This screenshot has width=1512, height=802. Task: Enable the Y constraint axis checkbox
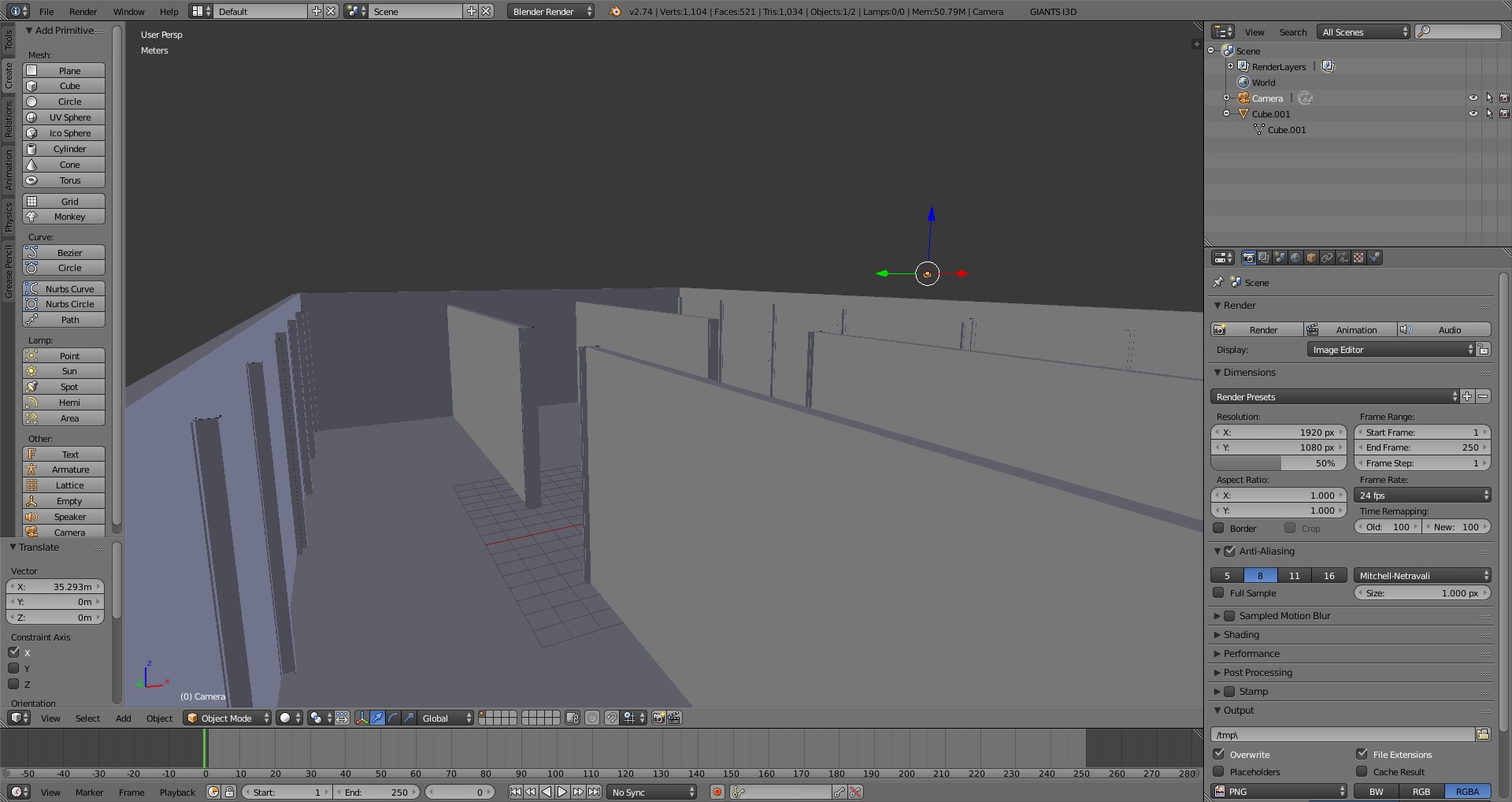13,668
